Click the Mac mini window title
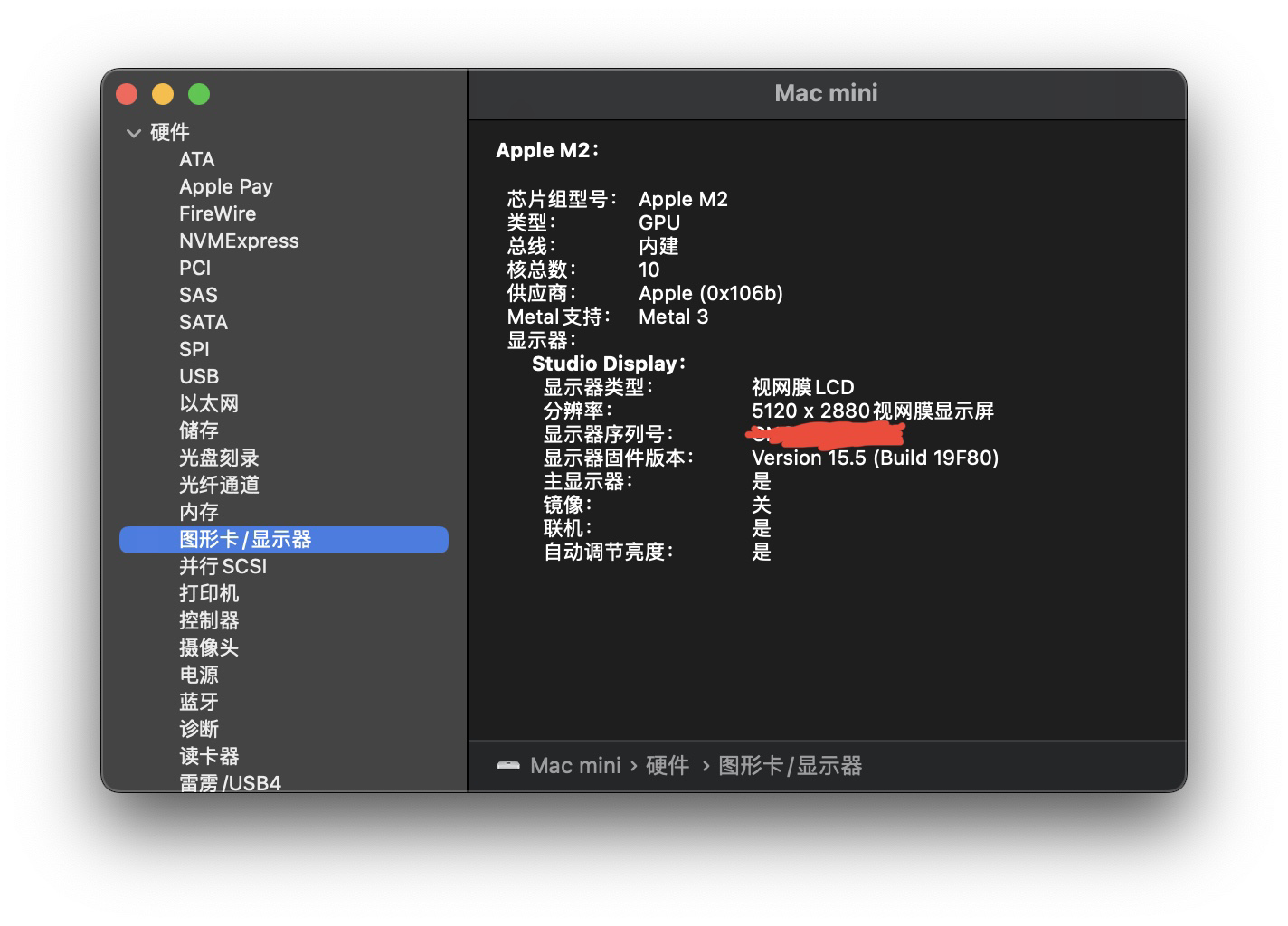Image resolution: width=1288 pixels, height=926 pixels. [827, 93]
